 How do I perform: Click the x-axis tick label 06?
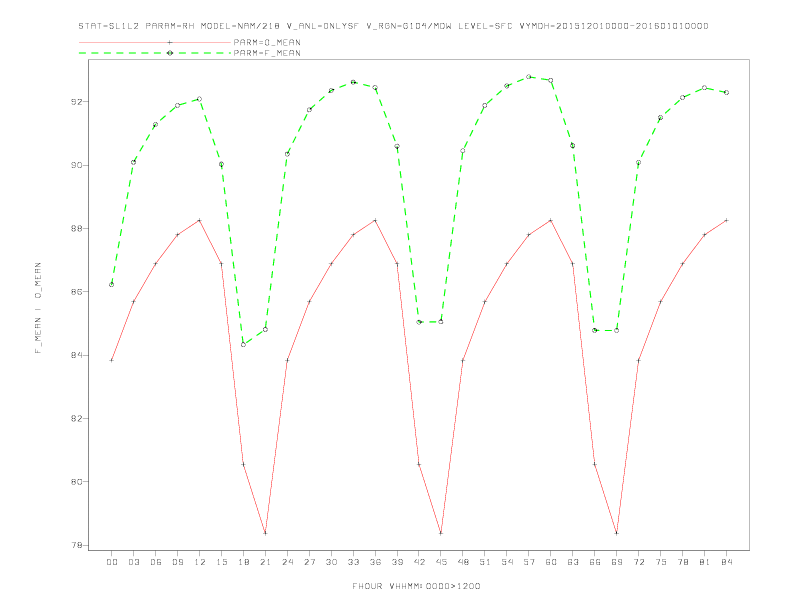pyautogui.click(x=156, y=562)
